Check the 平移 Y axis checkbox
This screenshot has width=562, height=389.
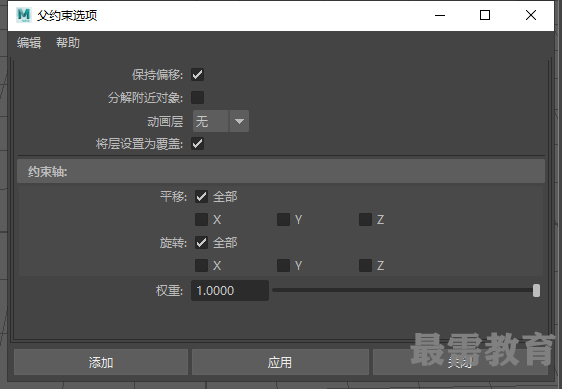tap(284, 219)
